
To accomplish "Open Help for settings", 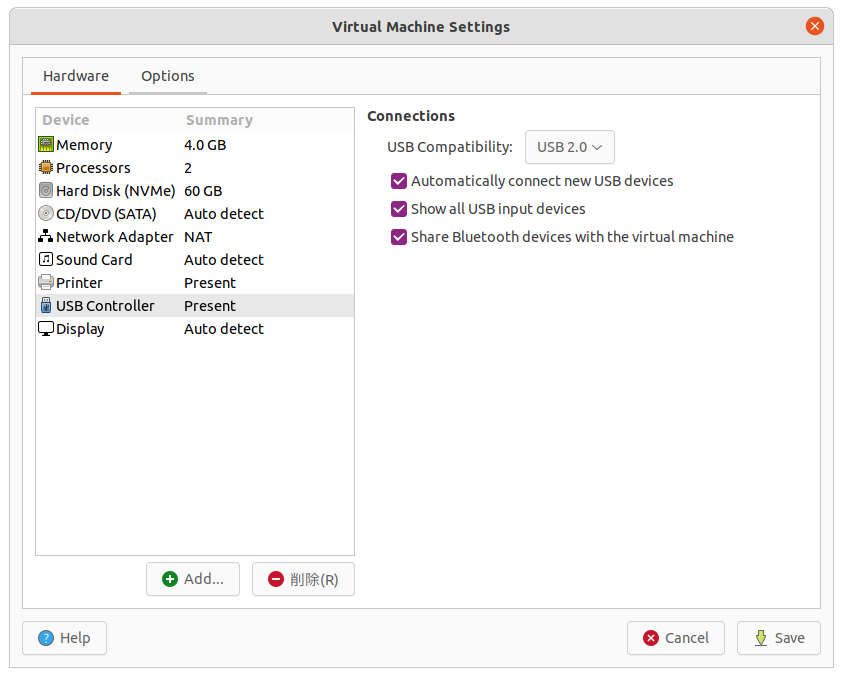I will pos(65,638).
